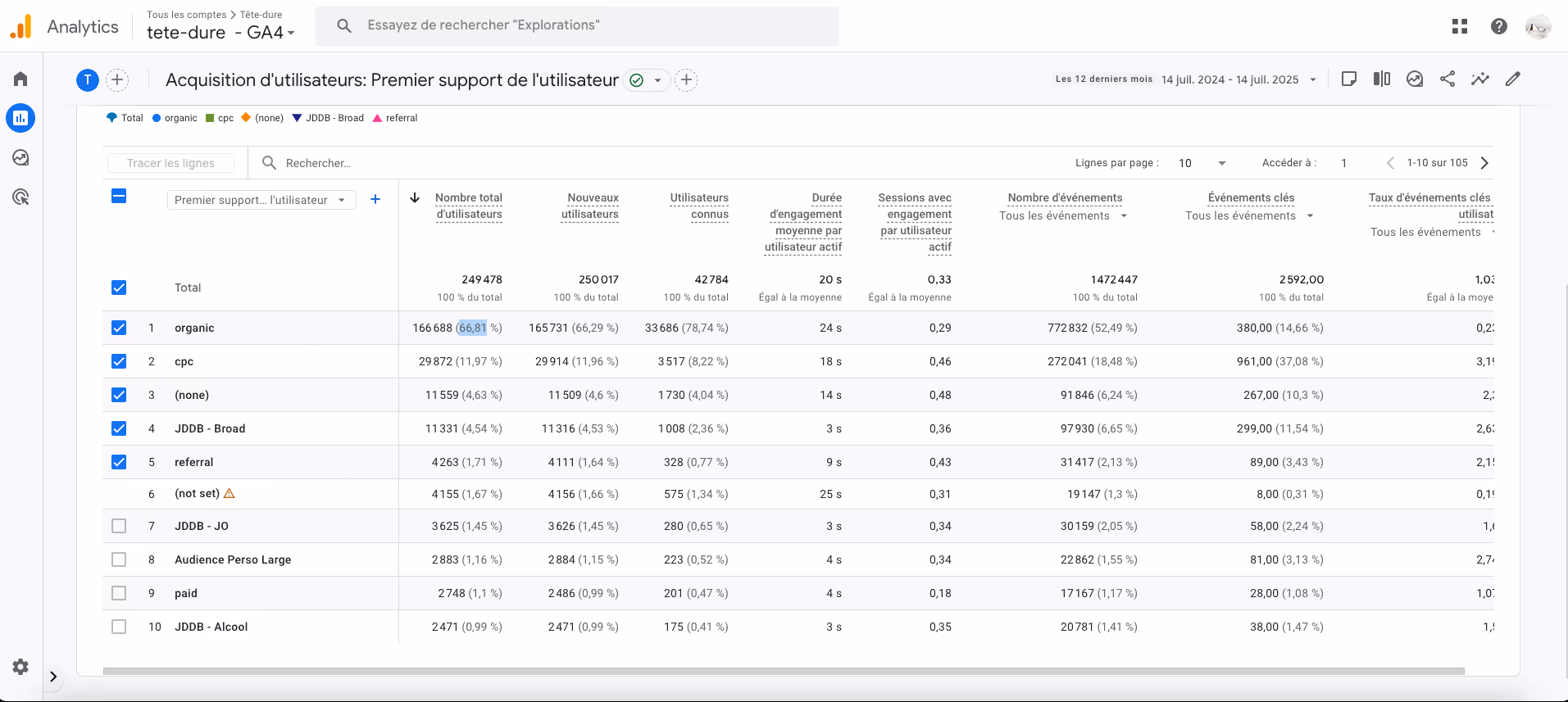
Task: Click the warning icon beside (not set)
Action: tap(230, 493)
